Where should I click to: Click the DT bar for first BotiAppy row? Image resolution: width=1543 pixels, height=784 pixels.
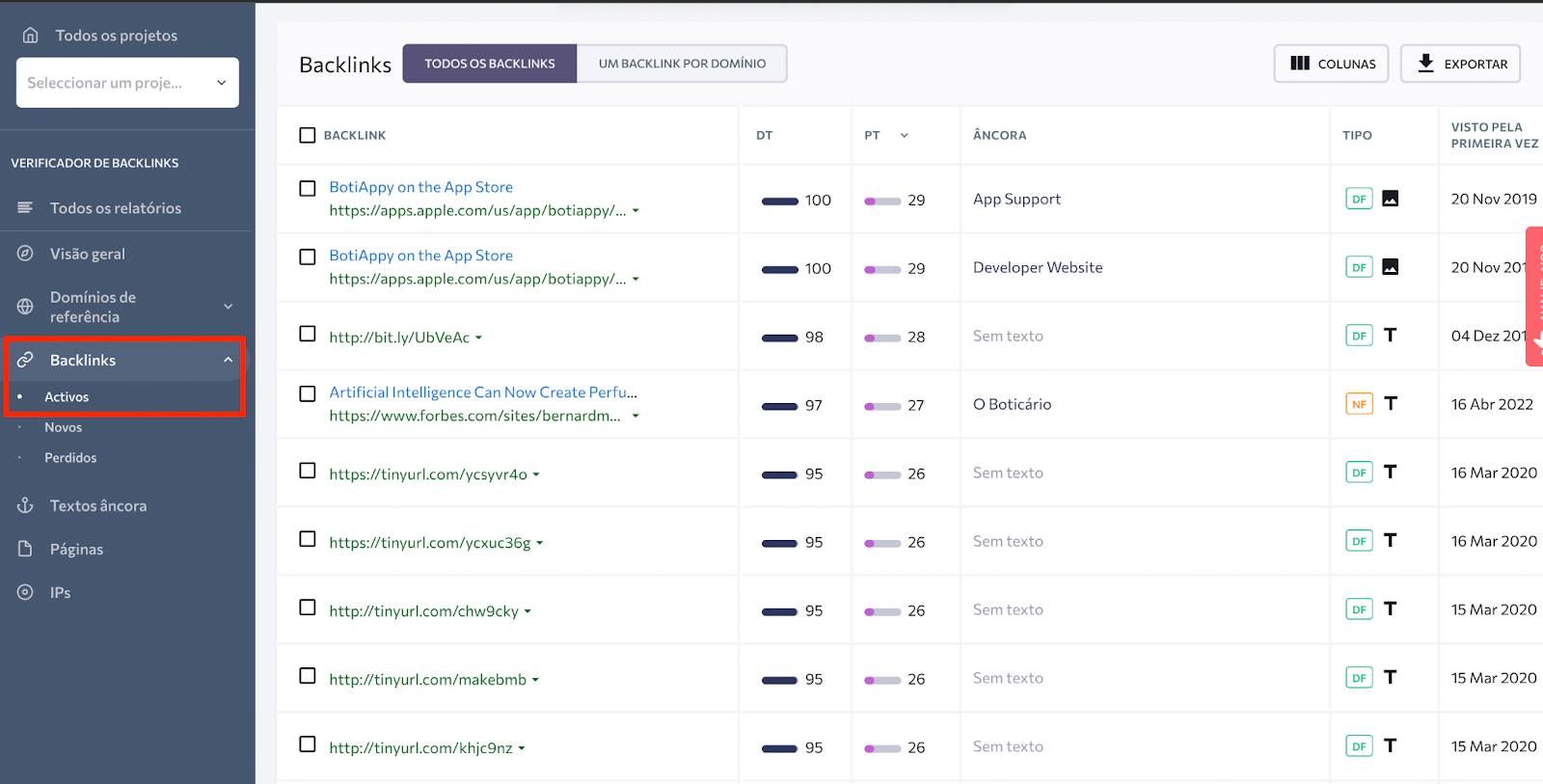point(779,201)
